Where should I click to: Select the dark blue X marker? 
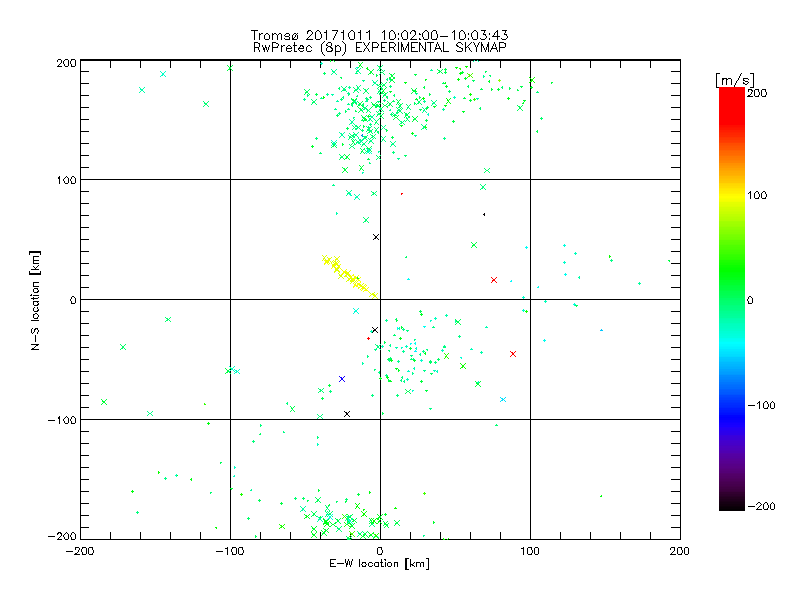tap(342, 379)
